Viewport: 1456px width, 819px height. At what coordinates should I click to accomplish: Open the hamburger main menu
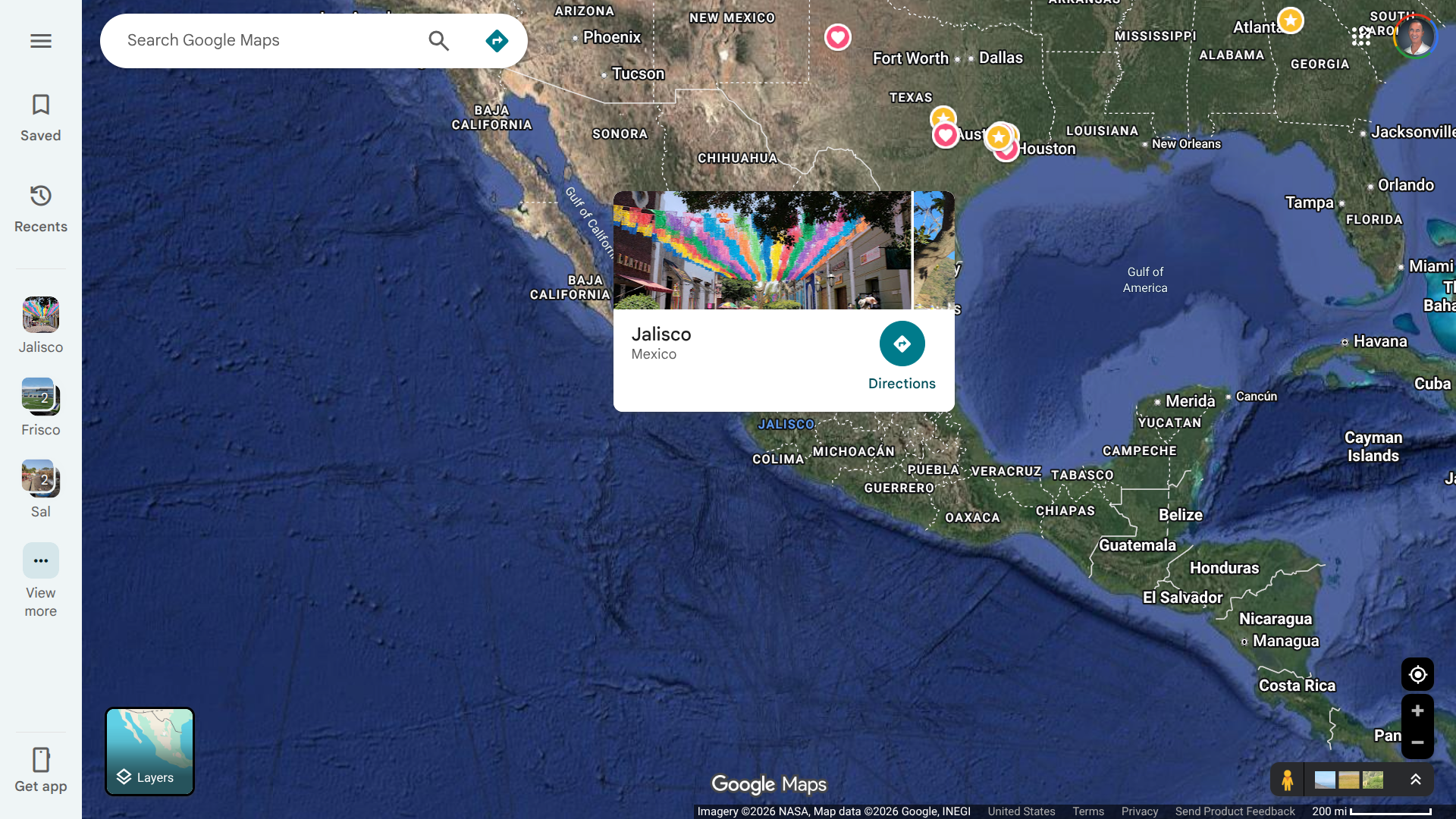[x=41, y=41]
